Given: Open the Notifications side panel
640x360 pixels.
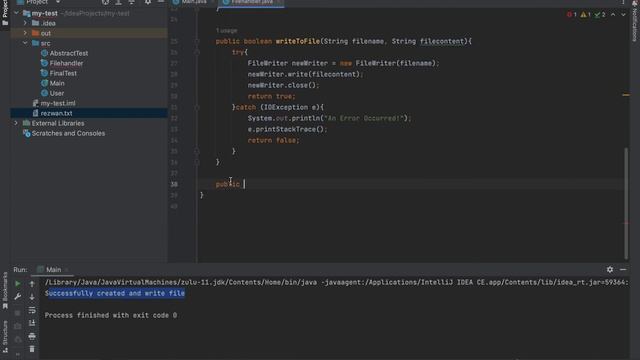Looking at the screenshot, I should pos(635,22).
